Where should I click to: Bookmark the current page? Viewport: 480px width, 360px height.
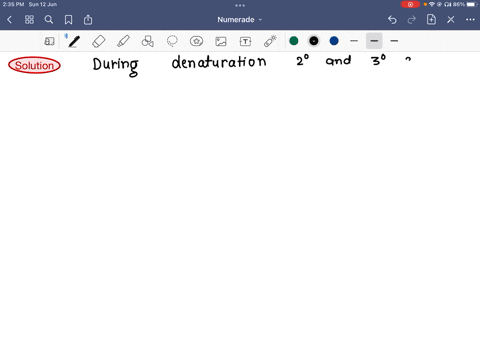coord(68,20)
